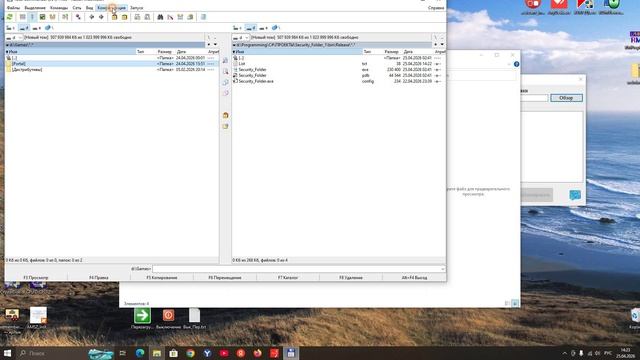Open the Конфигурация menu
Screen dimensions: 640x360
coord(112,8)
